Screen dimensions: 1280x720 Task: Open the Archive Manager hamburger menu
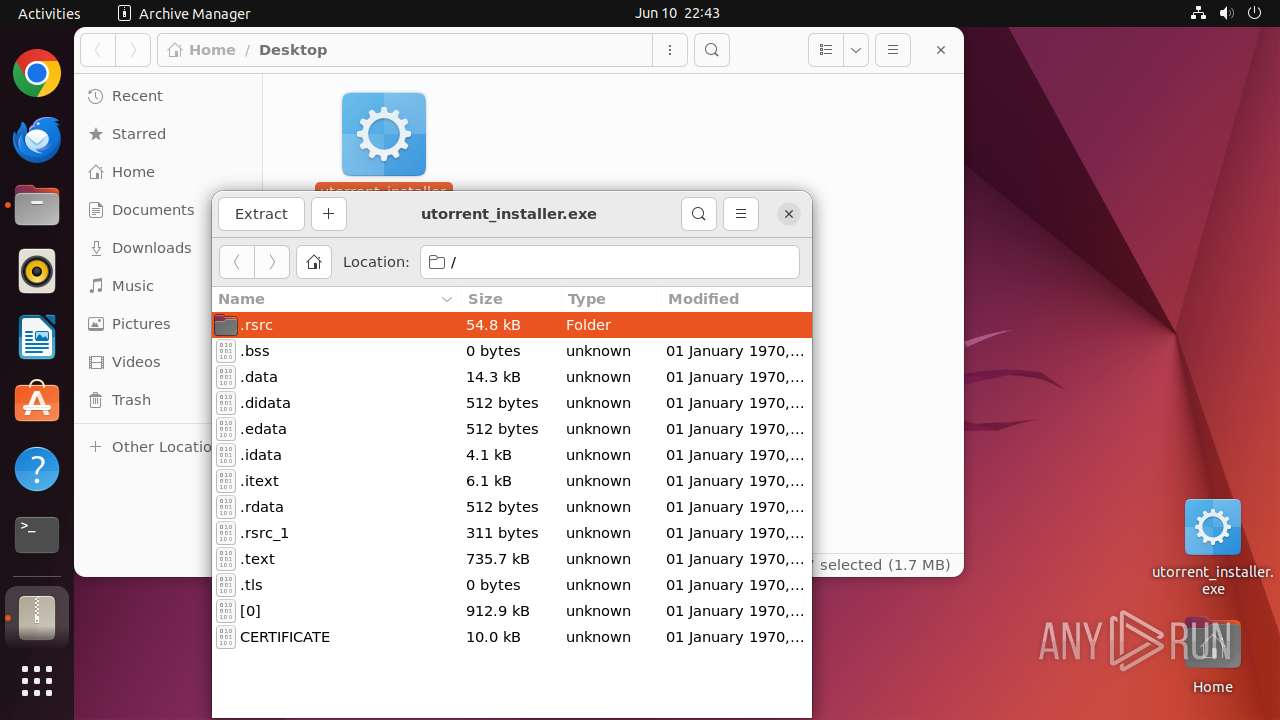(x=741, y=214)
